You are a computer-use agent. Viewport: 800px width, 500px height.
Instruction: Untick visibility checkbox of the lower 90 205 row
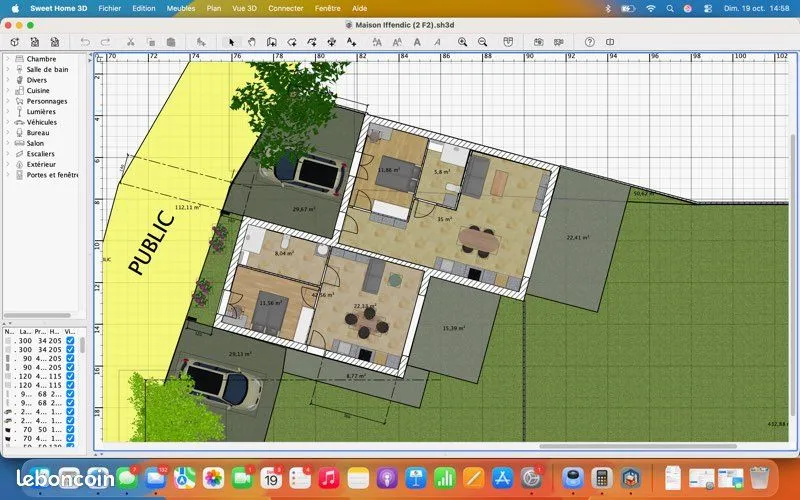point(70,367)
